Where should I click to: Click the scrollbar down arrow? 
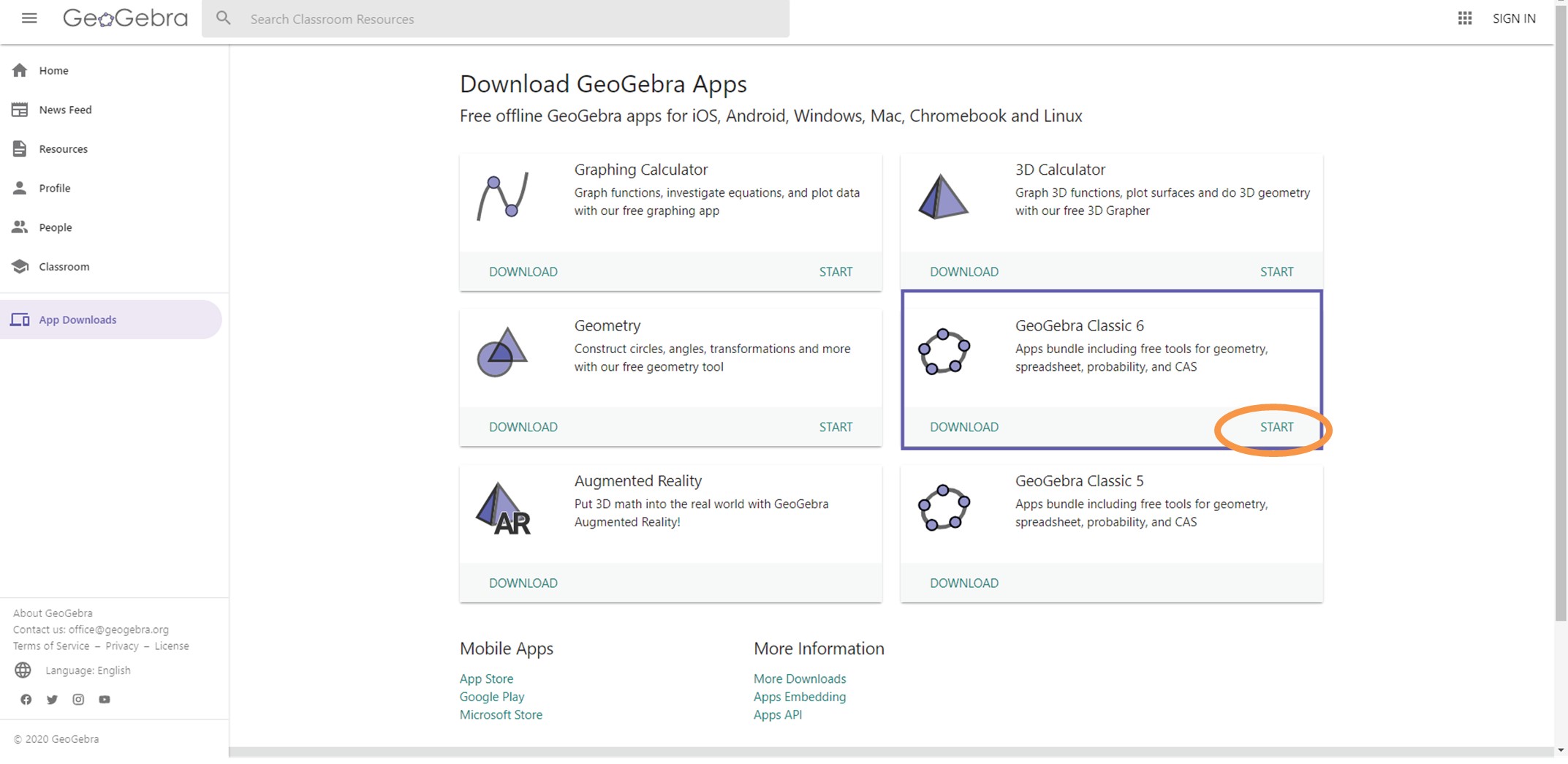point(1561,750)
